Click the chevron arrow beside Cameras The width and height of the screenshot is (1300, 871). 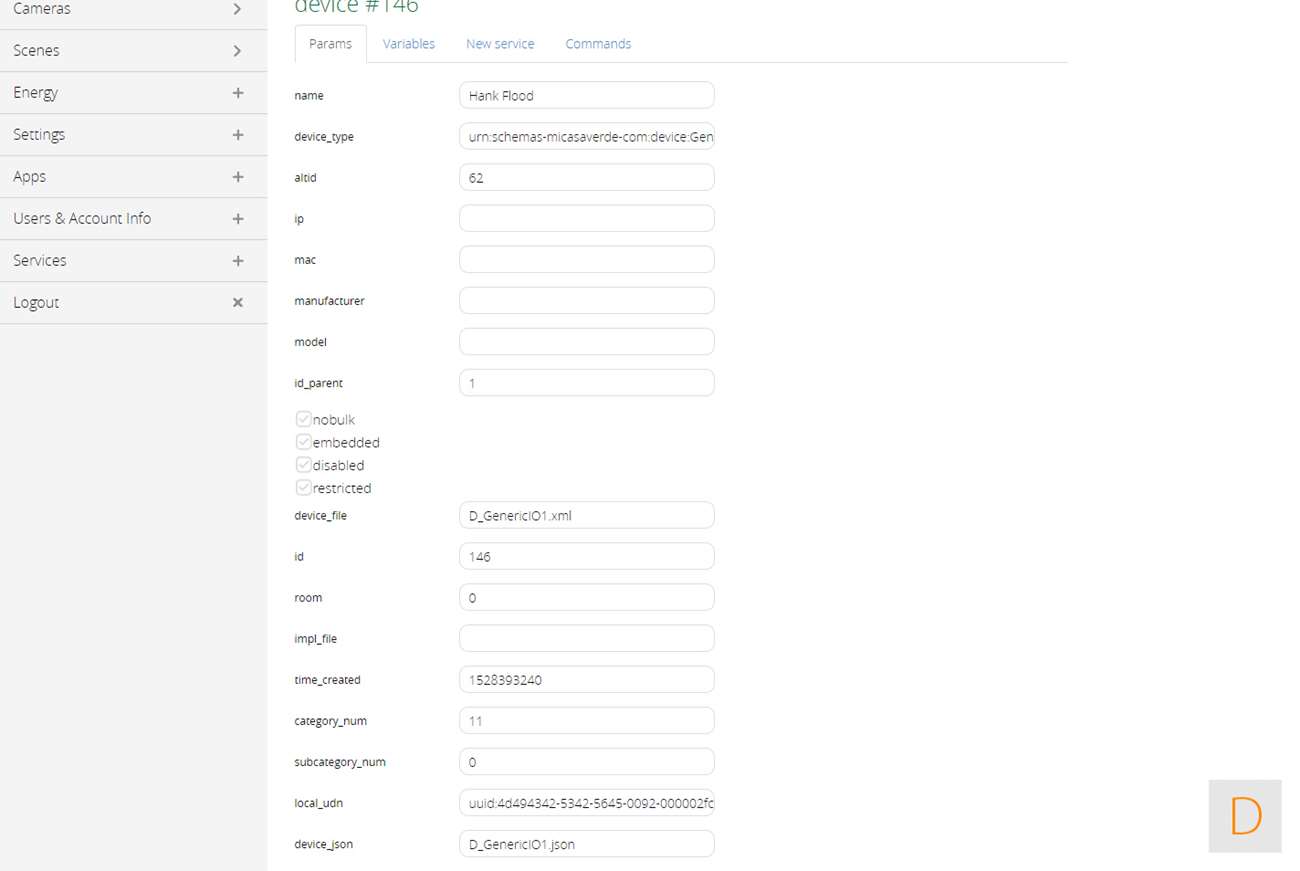(x=237, y=9)
